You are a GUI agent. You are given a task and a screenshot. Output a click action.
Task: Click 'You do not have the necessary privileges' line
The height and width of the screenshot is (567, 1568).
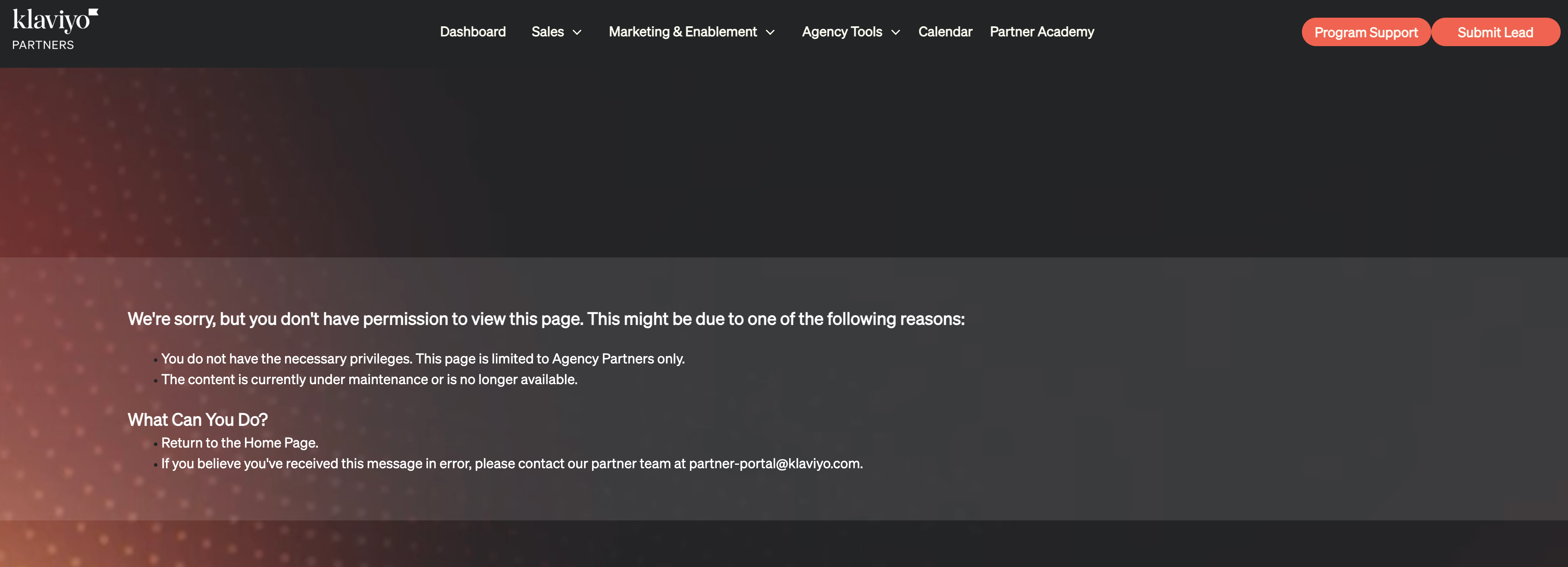[x=423, y=359]
